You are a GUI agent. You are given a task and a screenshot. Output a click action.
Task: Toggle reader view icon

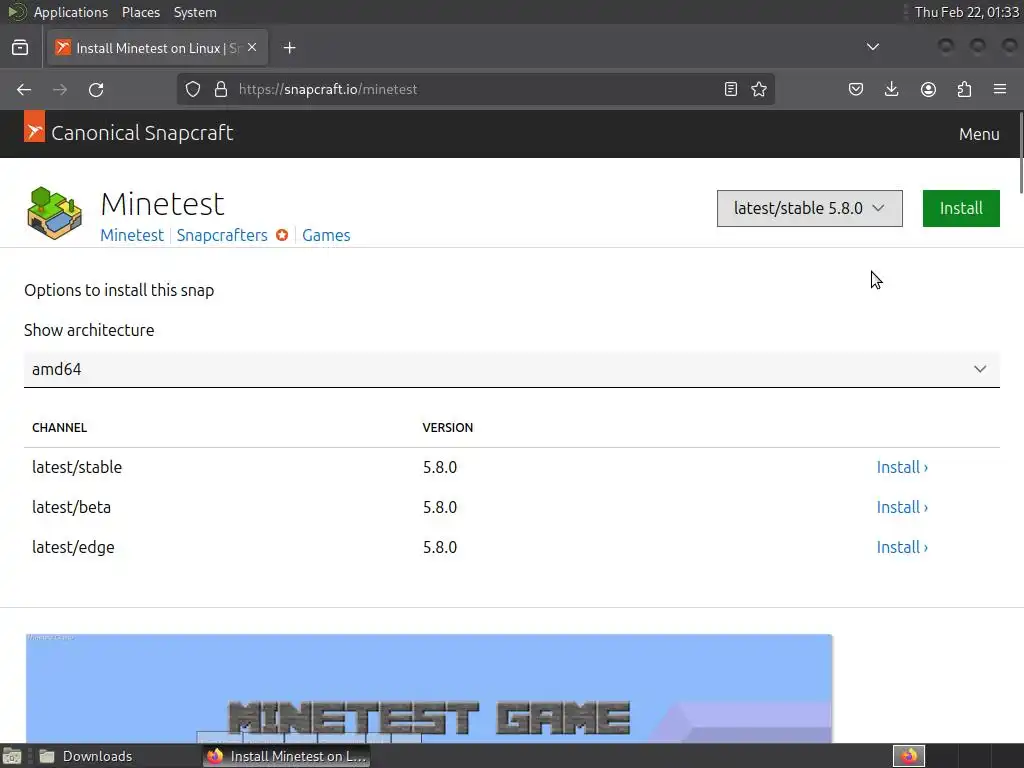(x=731, y=89)
